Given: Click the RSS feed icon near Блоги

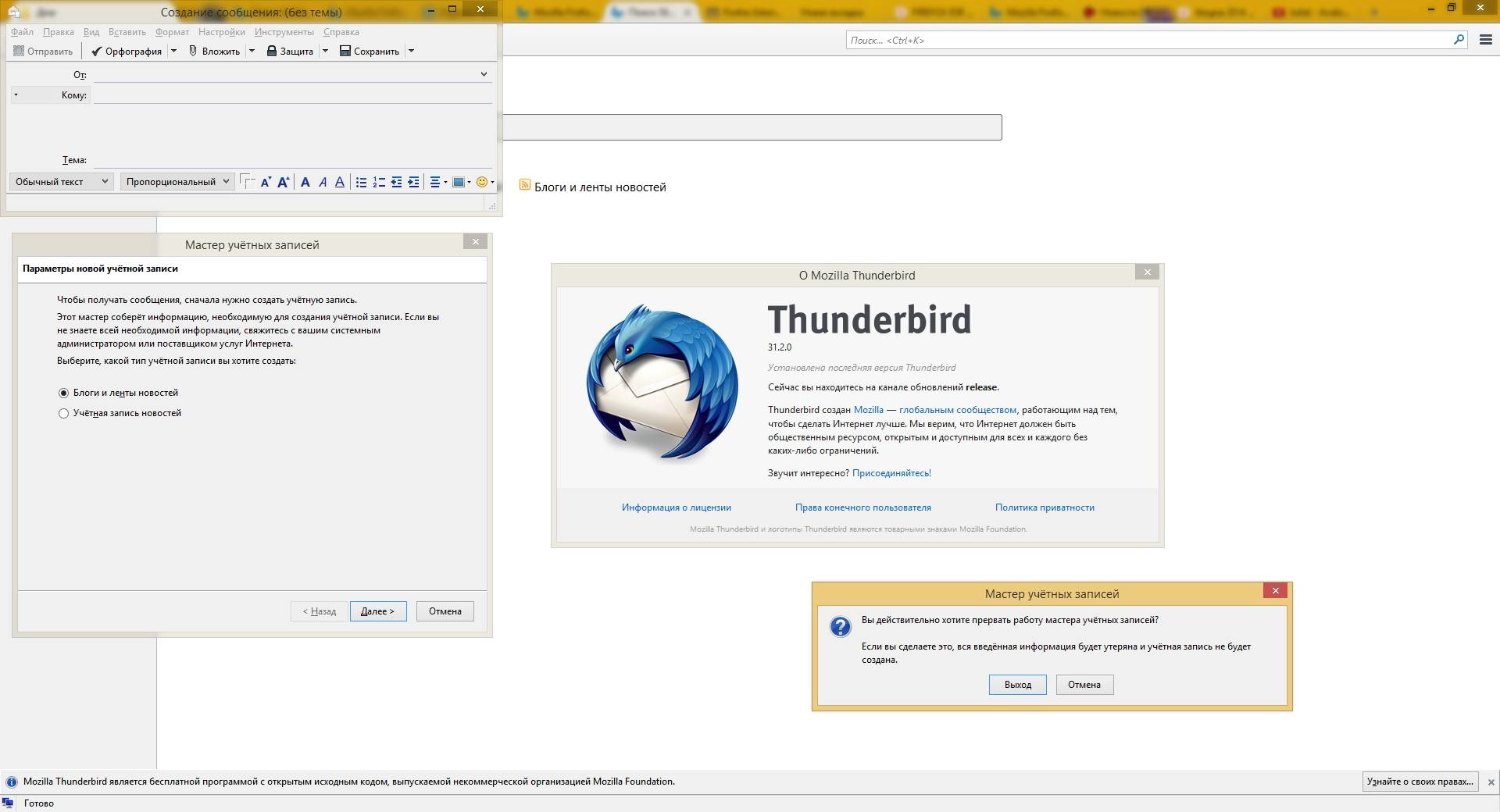Looking at the screenshot, I should point(525,185).
